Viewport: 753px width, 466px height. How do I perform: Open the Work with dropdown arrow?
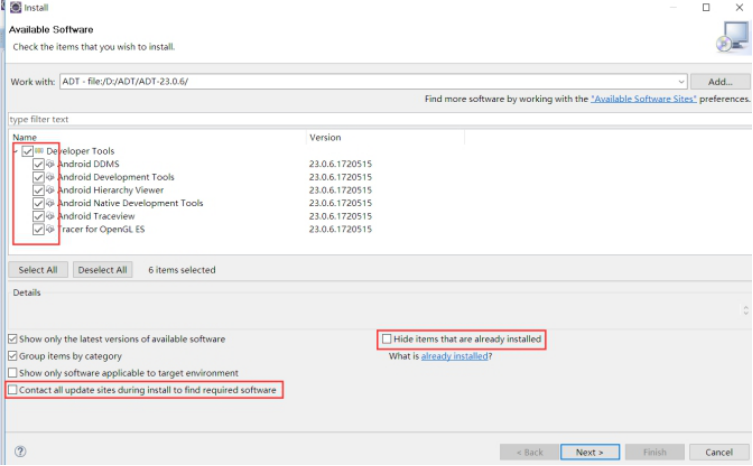click(x=681, y=82)
